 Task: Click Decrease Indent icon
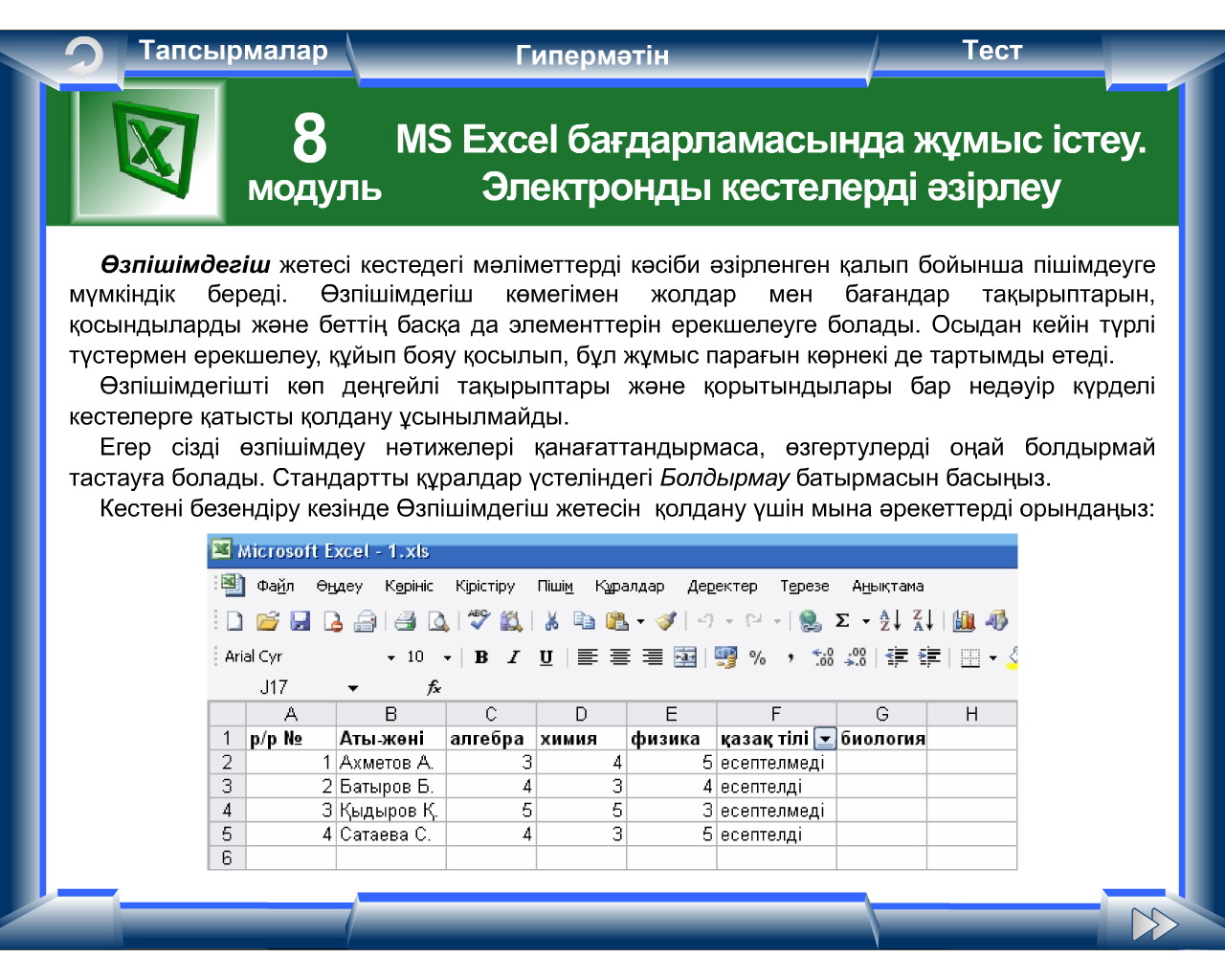897,657
